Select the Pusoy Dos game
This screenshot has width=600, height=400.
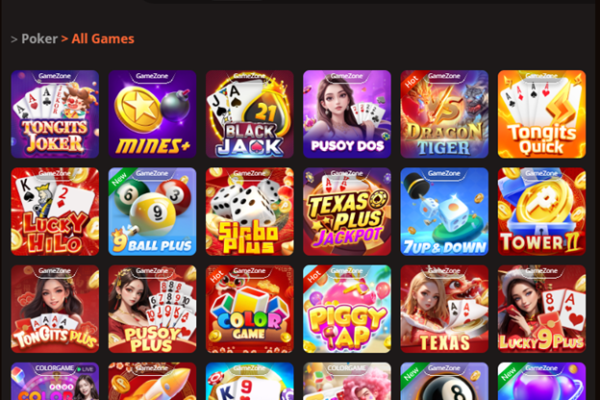(x=347, y=114)
